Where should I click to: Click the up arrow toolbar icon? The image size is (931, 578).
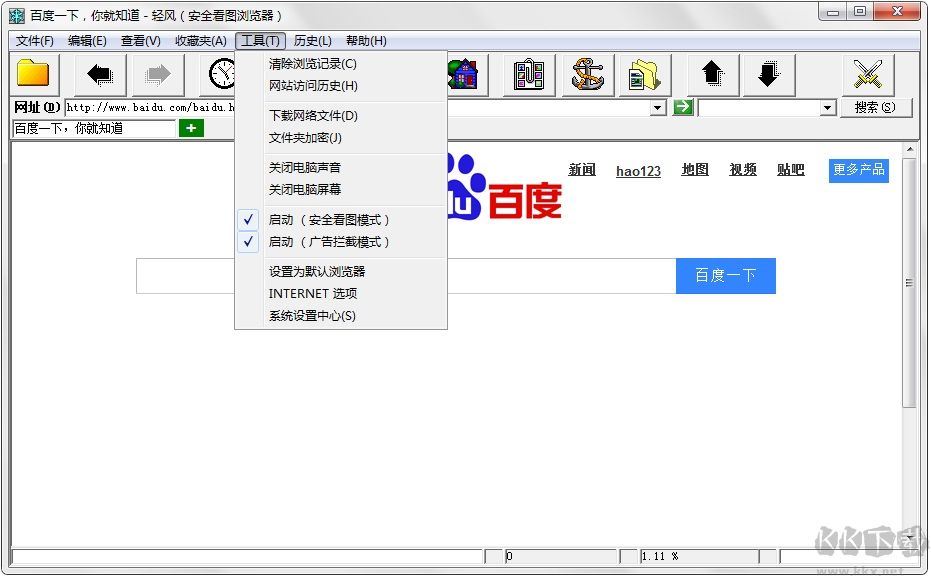pyautogui.click(x=710, y=73)
